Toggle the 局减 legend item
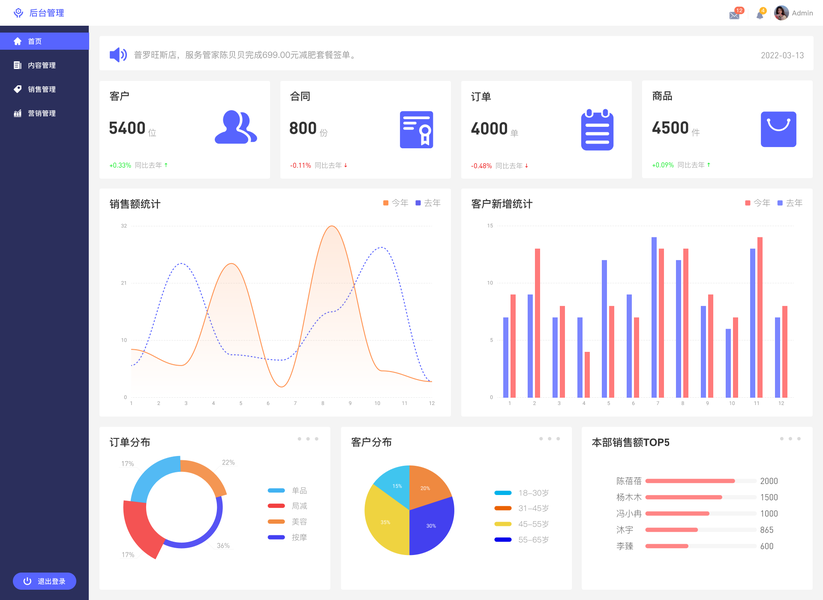Viewport: 823px width, 600px height. [x=288, y=506]
